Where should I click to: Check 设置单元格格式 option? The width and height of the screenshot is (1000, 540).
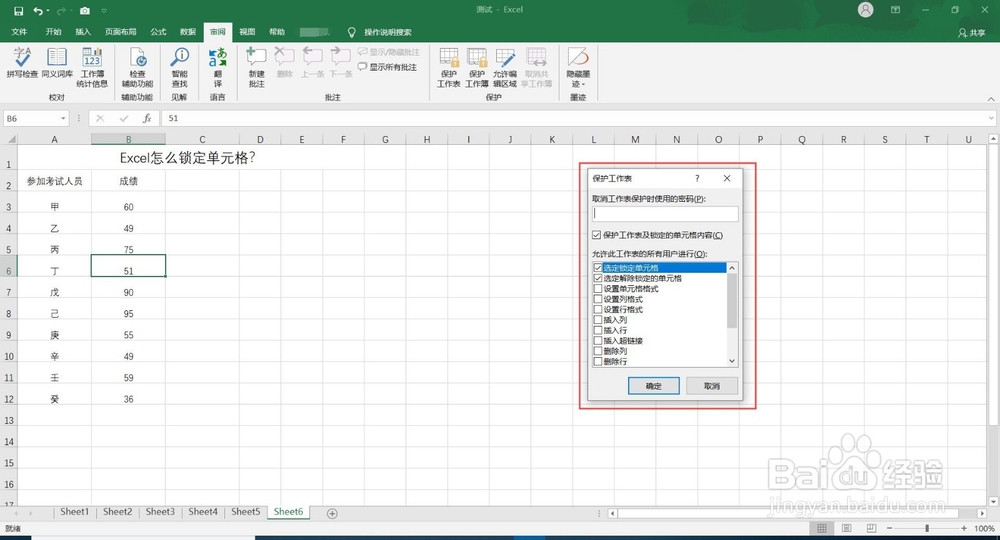point(598,289)
